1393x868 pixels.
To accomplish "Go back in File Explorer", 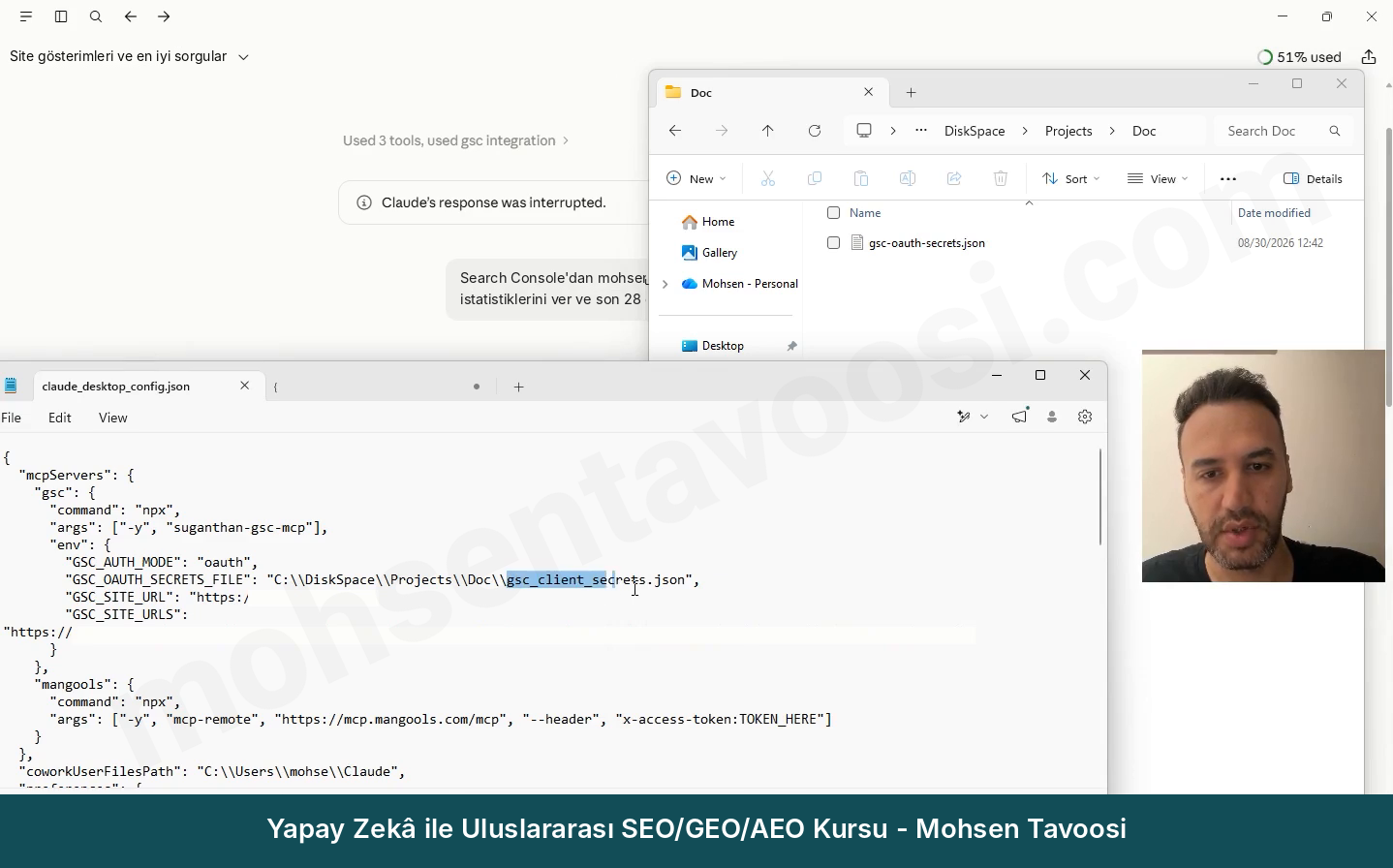I will (675, 131).
